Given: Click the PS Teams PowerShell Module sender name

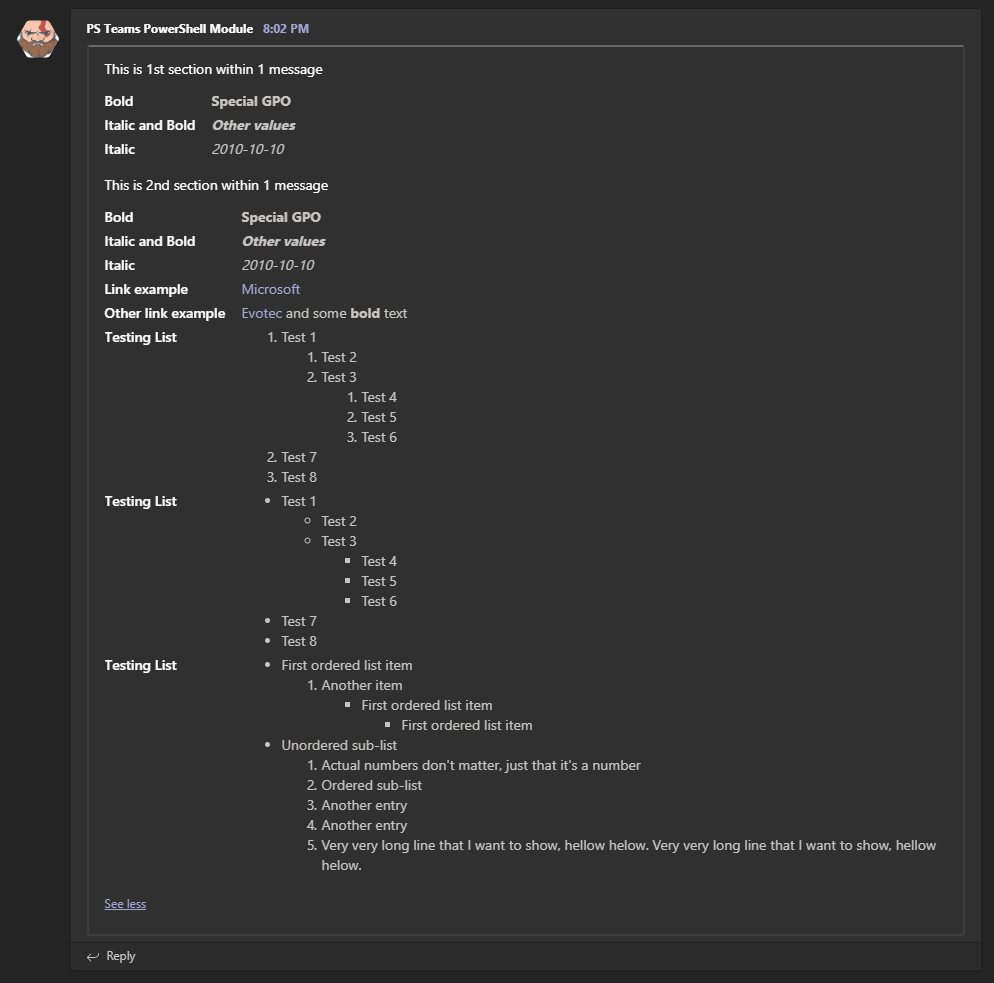Looking at the screenshot, I should [x=169, y=29].
